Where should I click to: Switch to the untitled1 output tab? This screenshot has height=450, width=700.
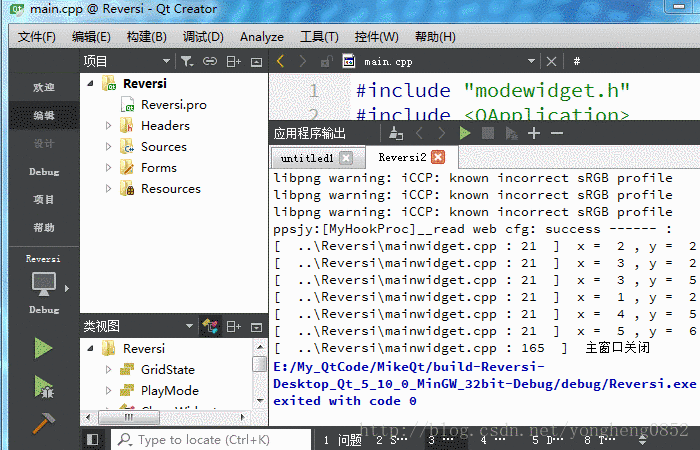point(307,158)
